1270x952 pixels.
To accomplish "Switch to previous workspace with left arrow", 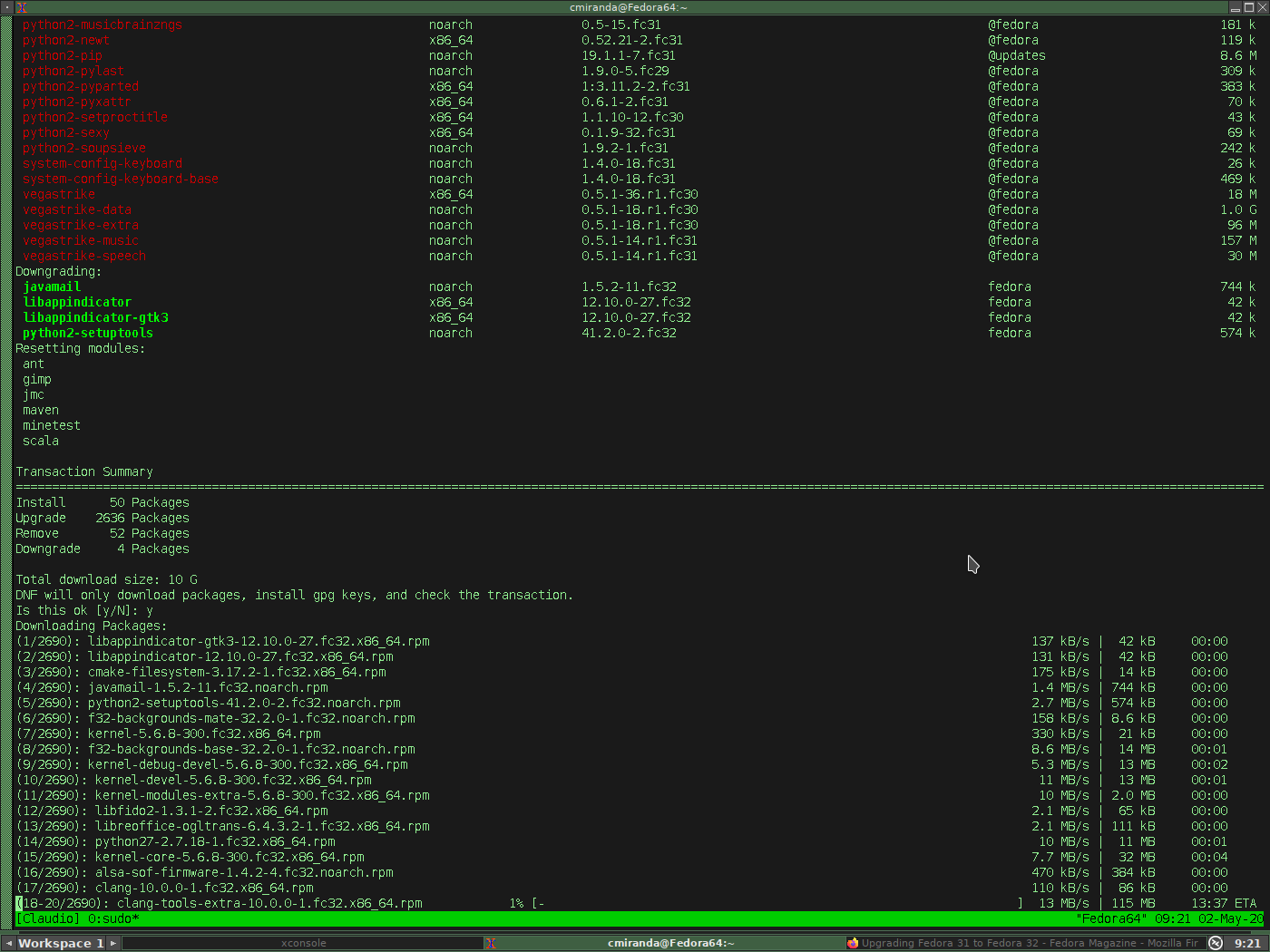I will 8,943.
